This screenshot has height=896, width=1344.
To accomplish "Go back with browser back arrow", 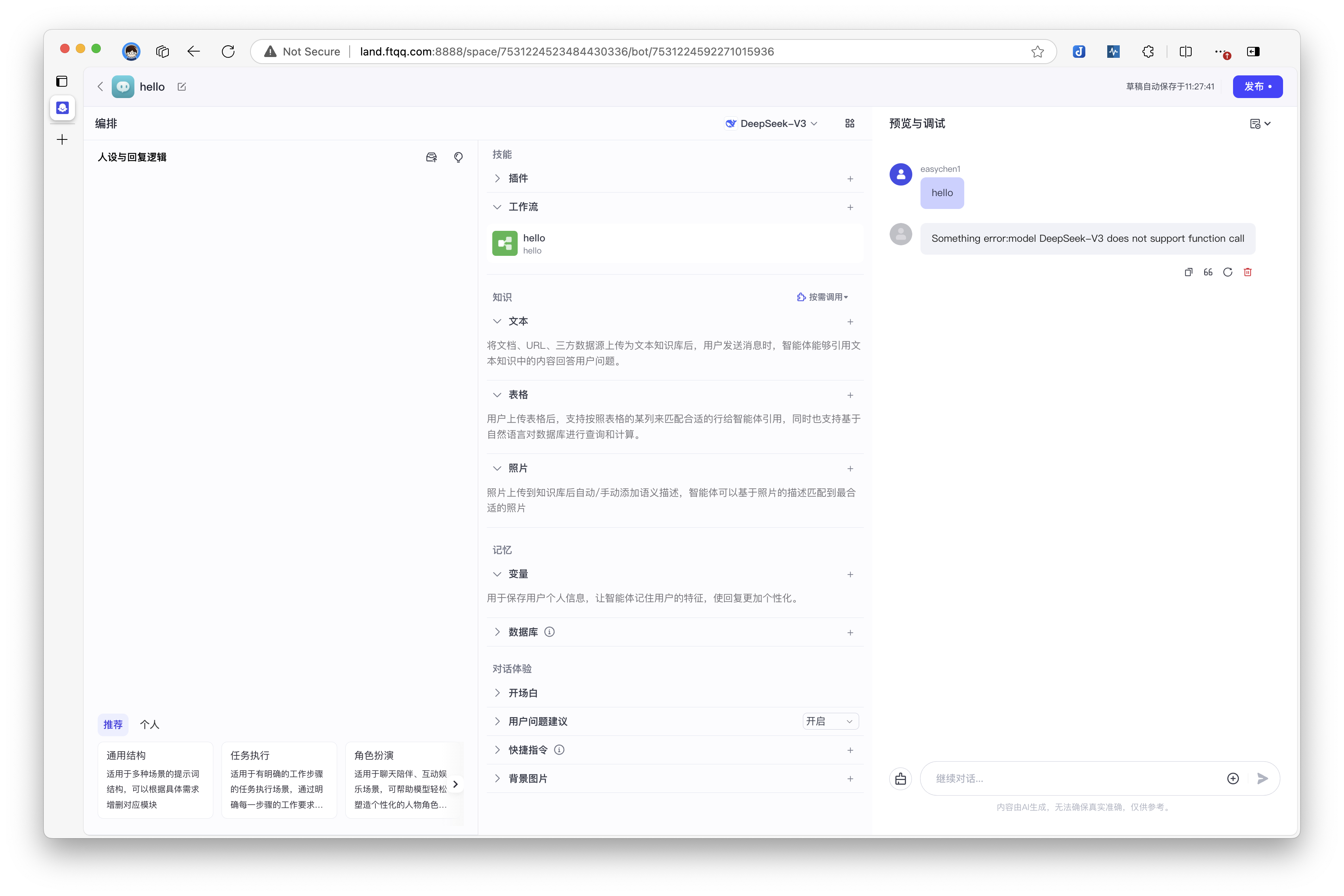I will (x=193, y=52).
